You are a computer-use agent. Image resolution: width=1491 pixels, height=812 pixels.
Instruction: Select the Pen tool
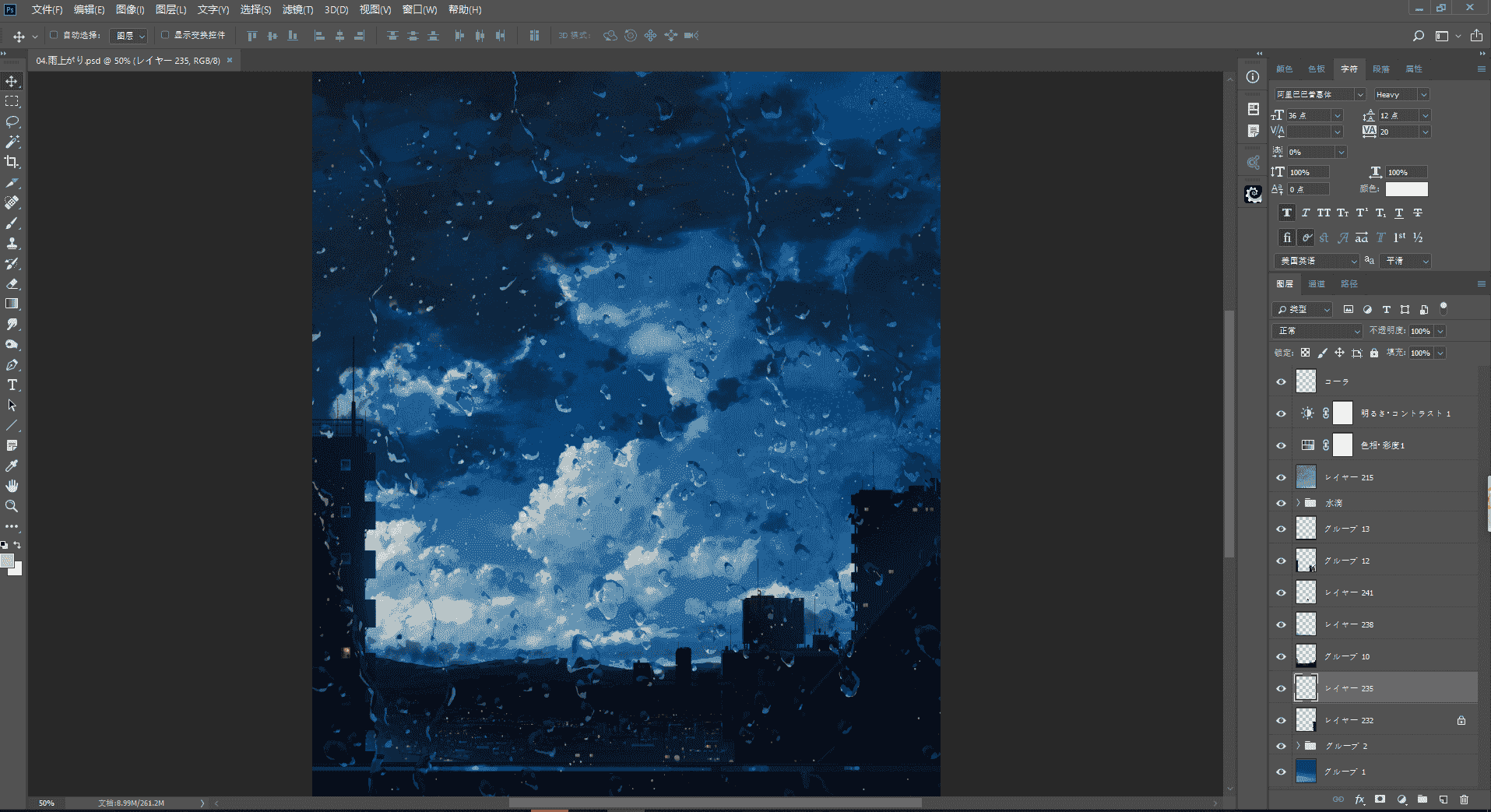(x=12, y=364)
